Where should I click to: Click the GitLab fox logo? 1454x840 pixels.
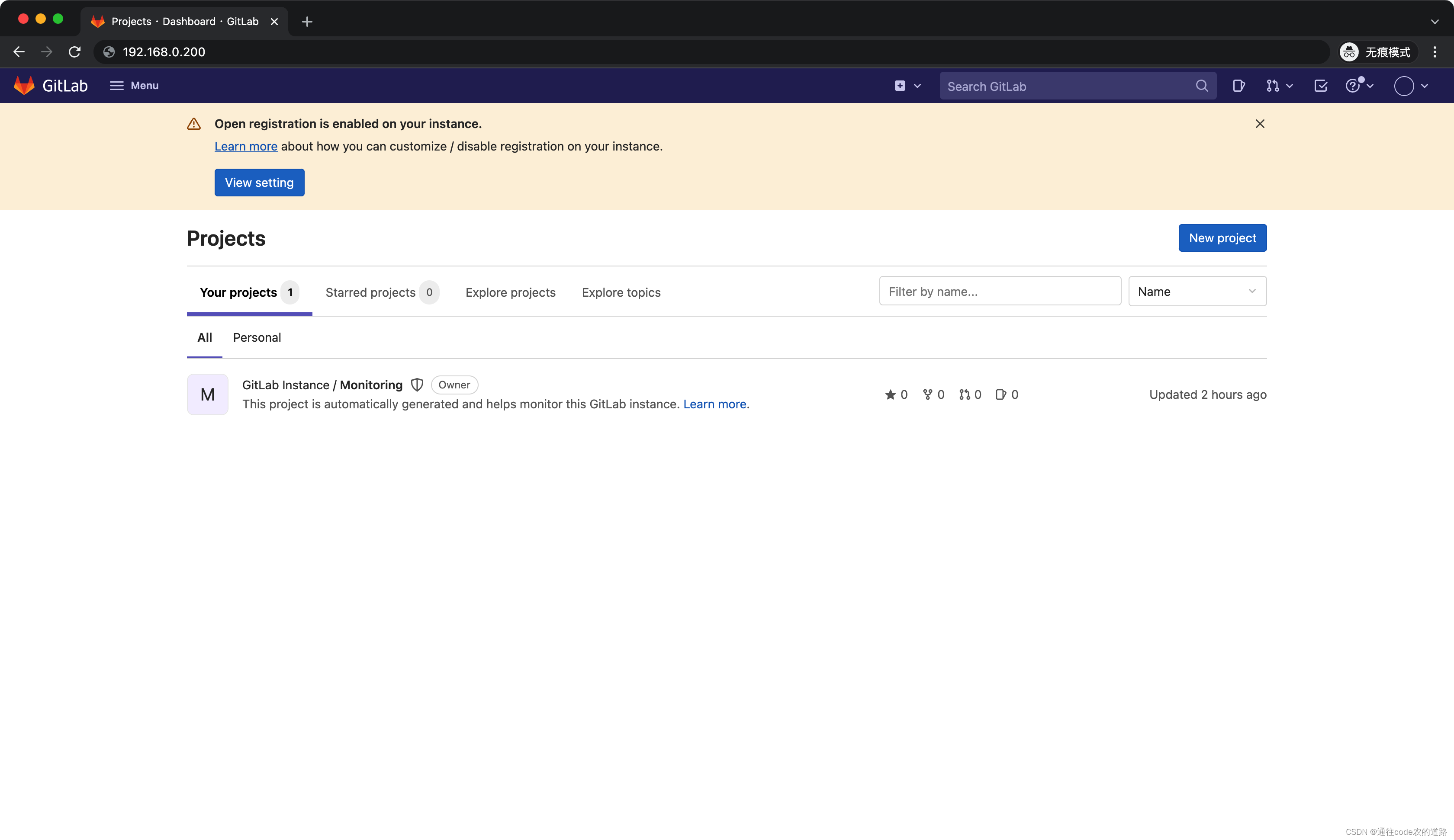coord(24,85)
